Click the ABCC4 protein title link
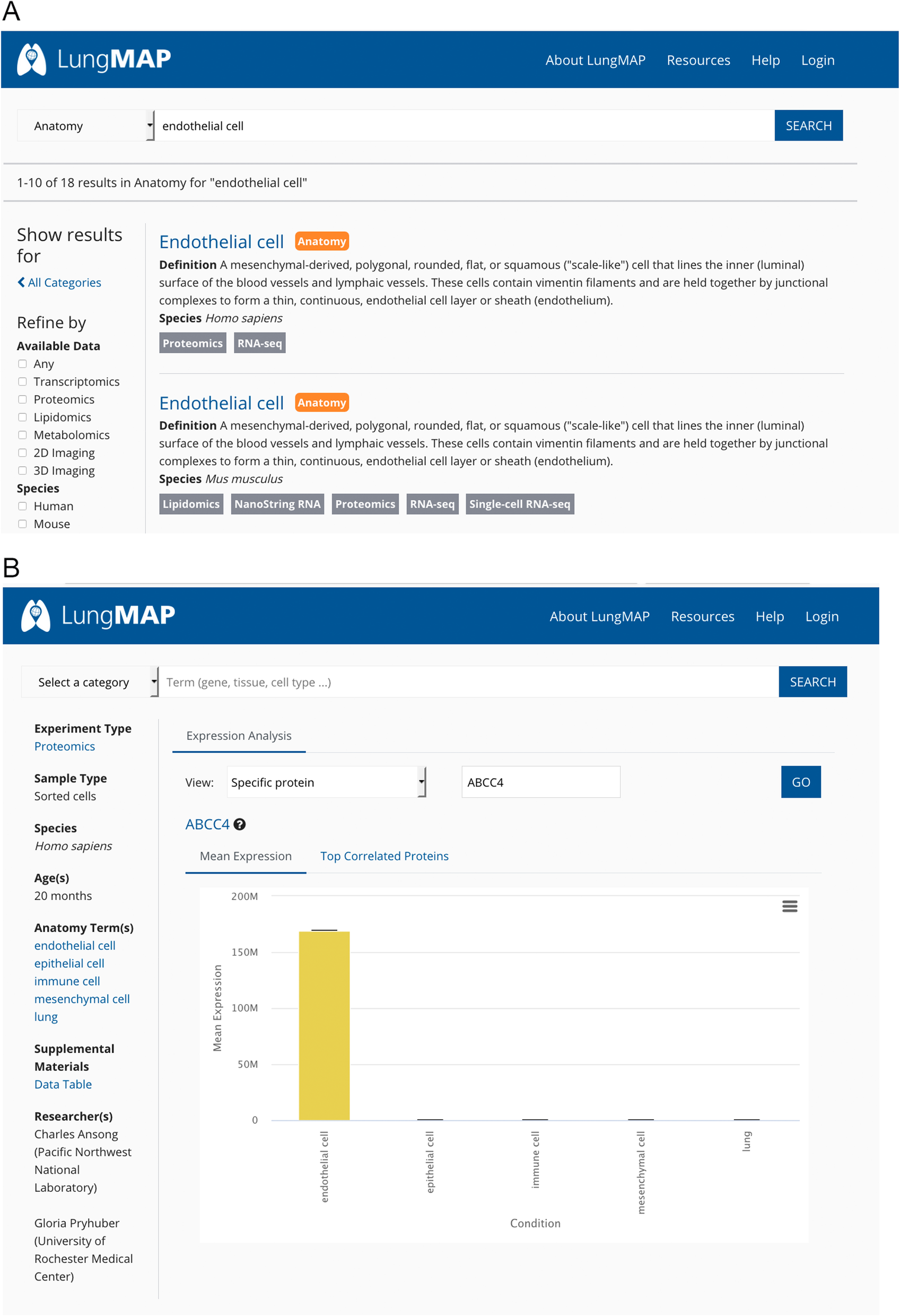Image resolution: width=900 pixels, height=1316 pixels. point(207,824)
